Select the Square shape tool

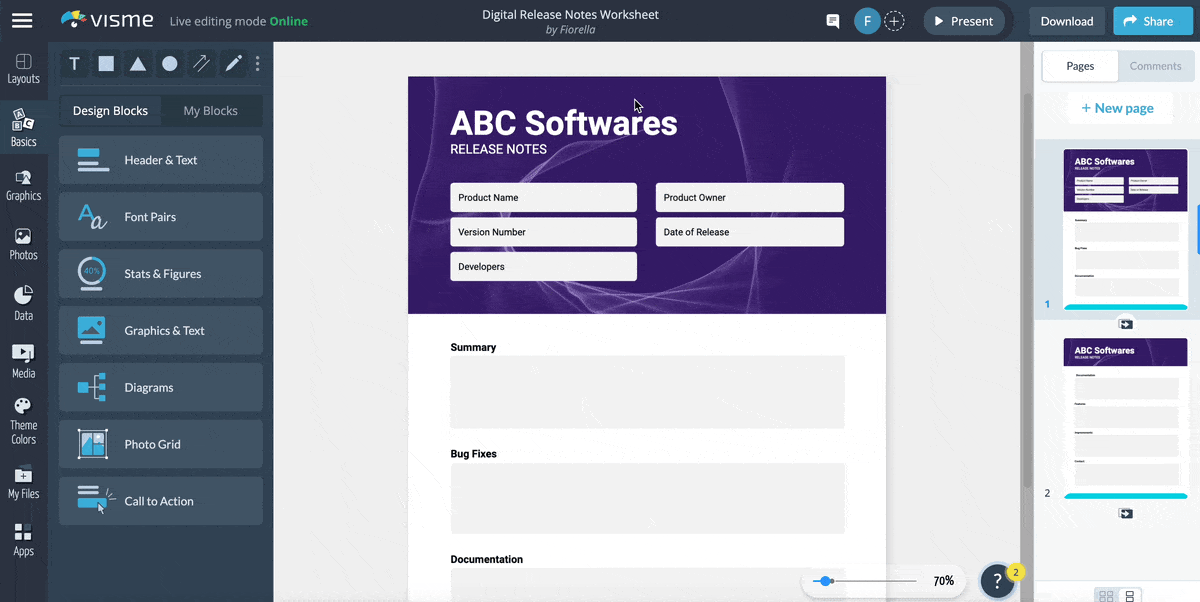(x=106, y=63)
